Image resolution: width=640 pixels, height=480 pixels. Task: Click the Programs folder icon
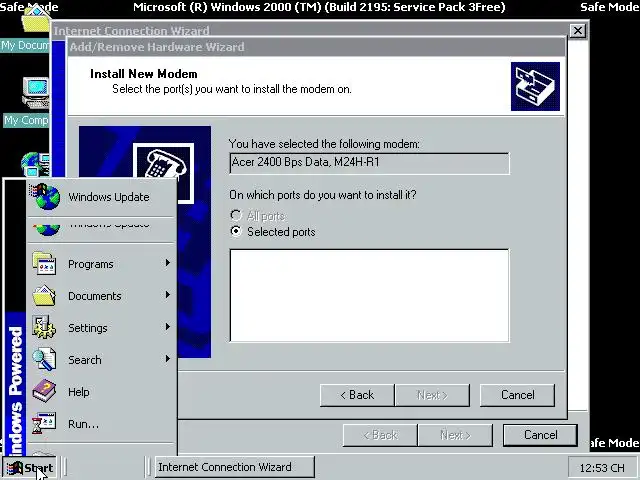click(x=44, y=264)
